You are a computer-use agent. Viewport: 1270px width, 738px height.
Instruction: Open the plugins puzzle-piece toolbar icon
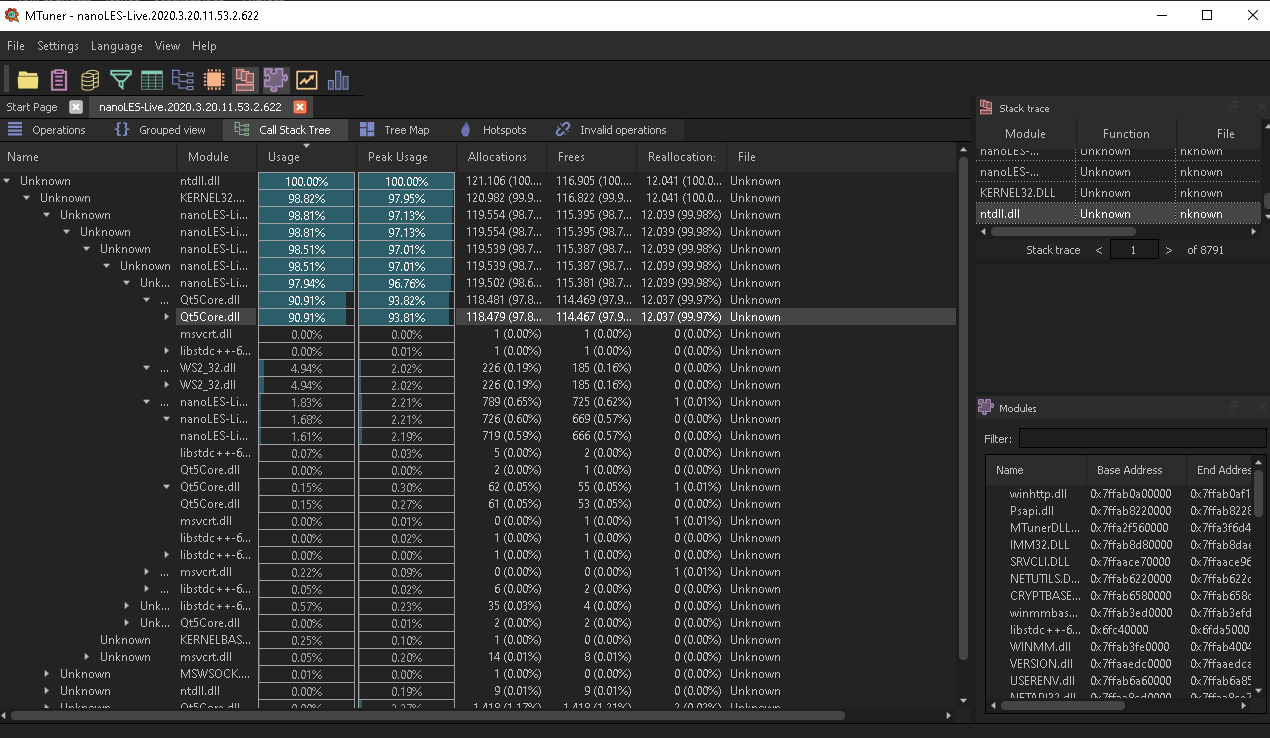(x=275, y=79)
